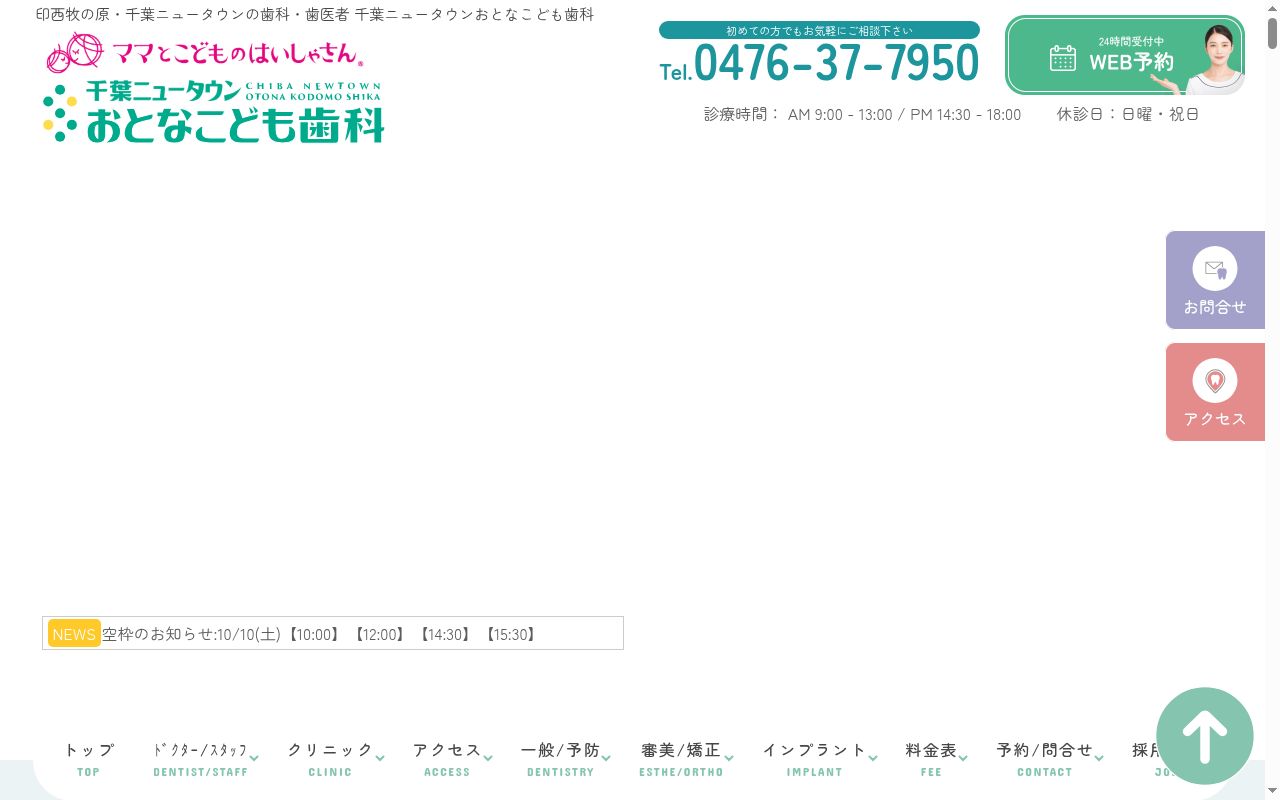This screenshot has width=1280, height=800.
Task: Click the purple お問合せ side button
Action: 1215,280
